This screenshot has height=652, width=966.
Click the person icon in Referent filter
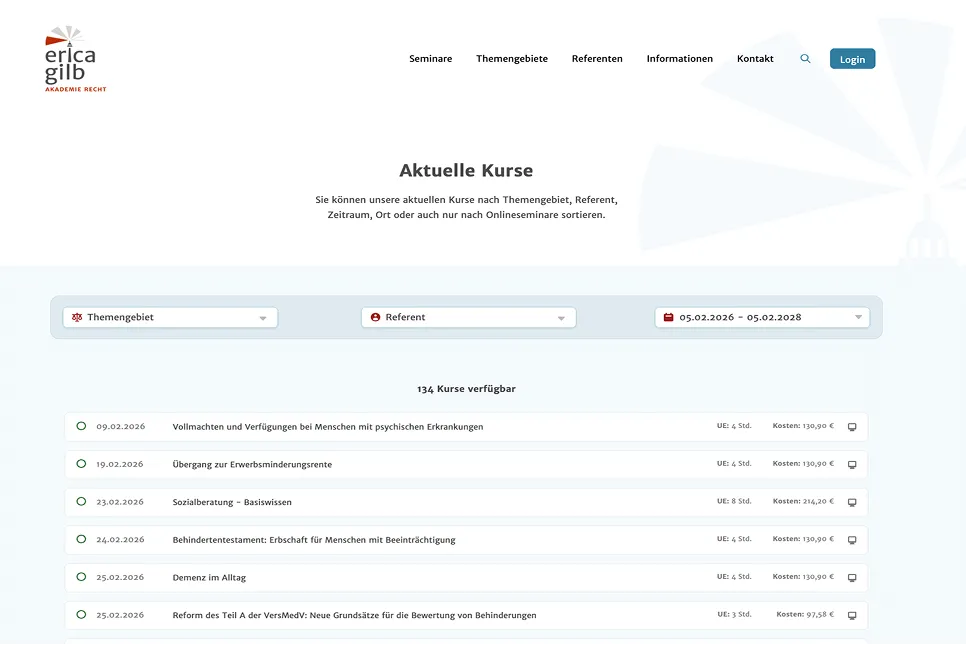tap(375, 317)
